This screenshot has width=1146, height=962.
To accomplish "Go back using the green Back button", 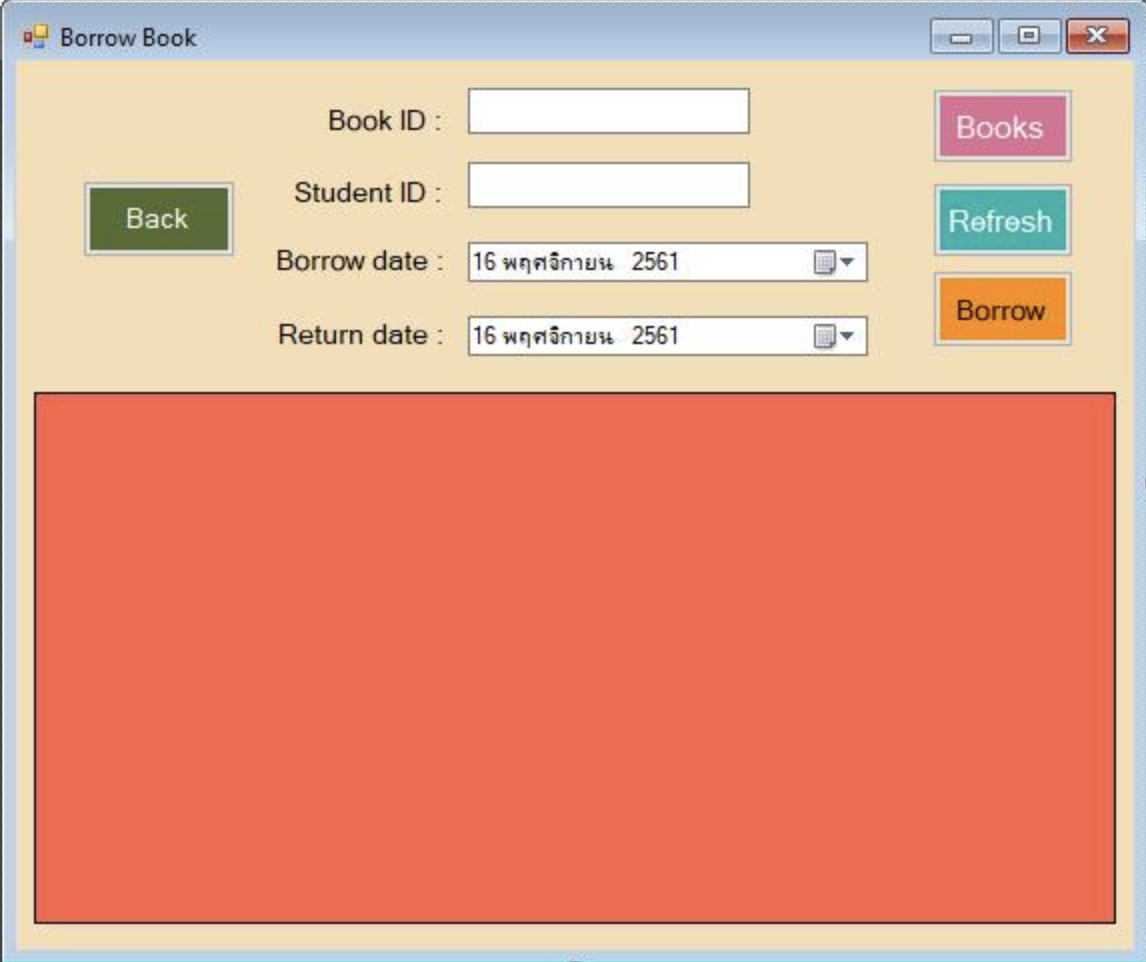I will click(158, 219).
